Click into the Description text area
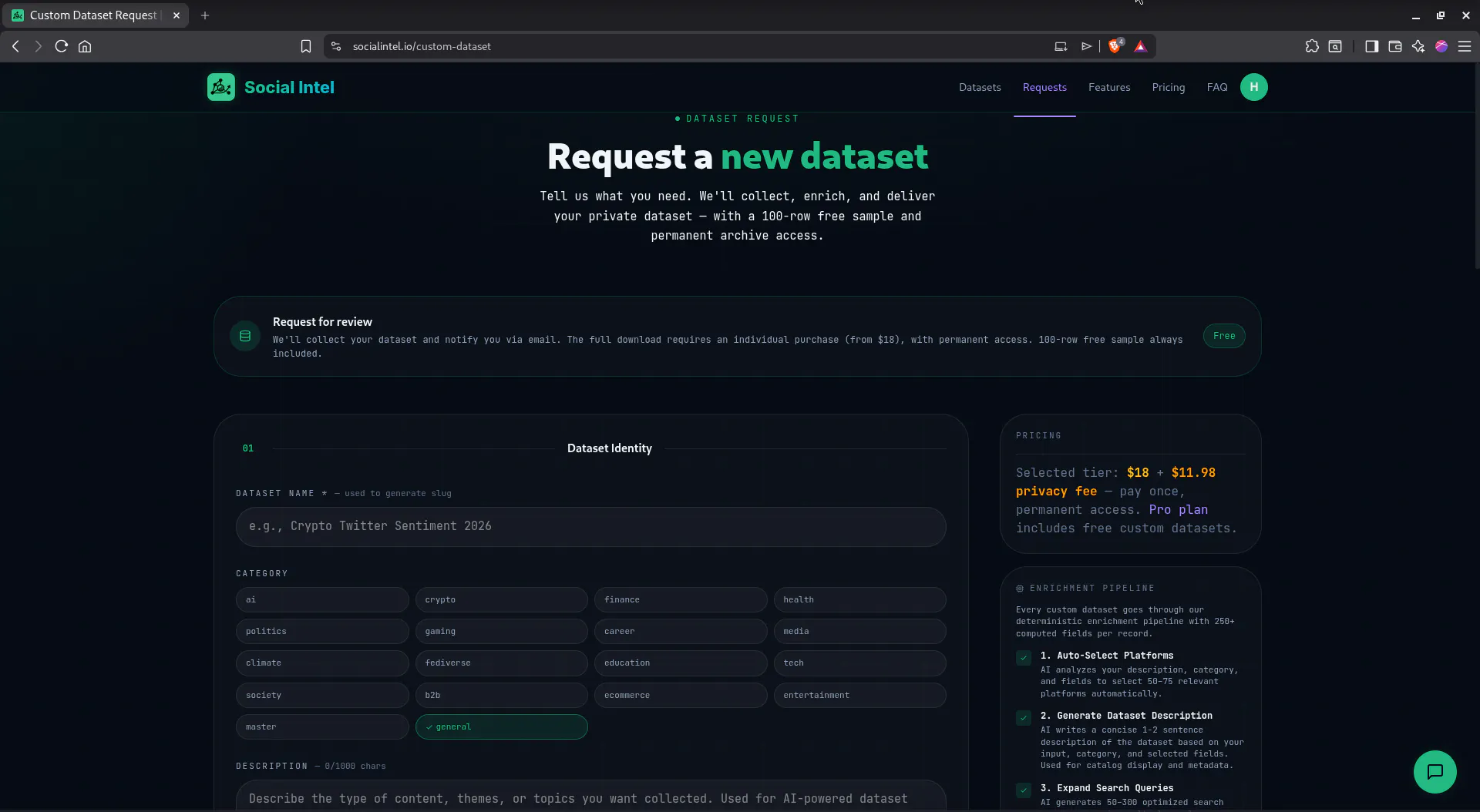This screenshot has height=812, width=1480. click(590, 796)
